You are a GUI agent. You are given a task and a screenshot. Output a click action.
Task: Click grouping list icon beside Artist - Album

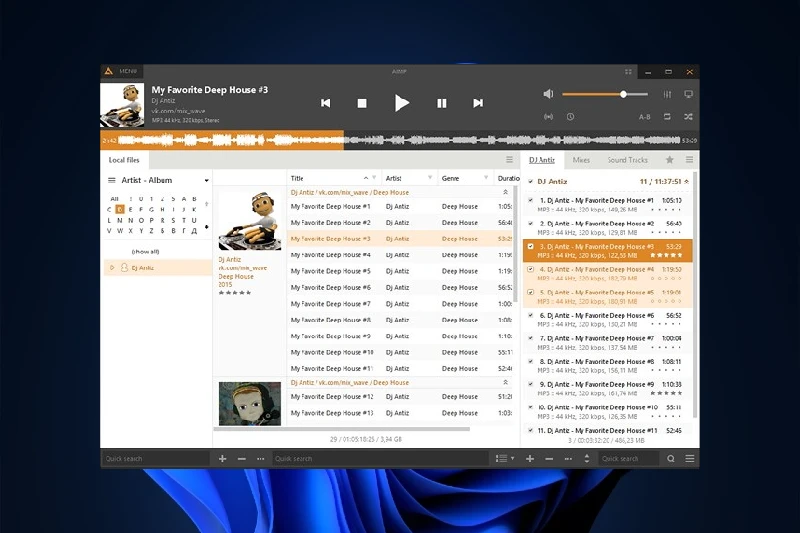click(x=112, y=180)
